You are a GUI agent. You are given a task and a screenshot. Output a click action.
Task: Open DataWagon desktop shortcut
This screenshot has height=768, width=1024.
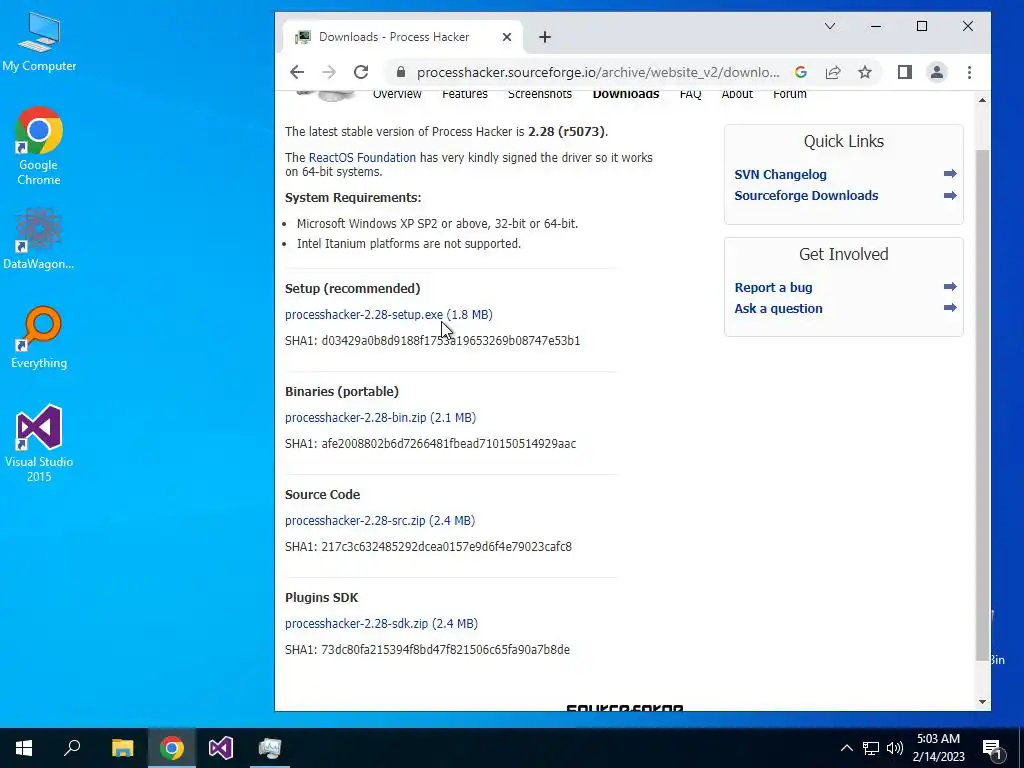tap(39, 238)
